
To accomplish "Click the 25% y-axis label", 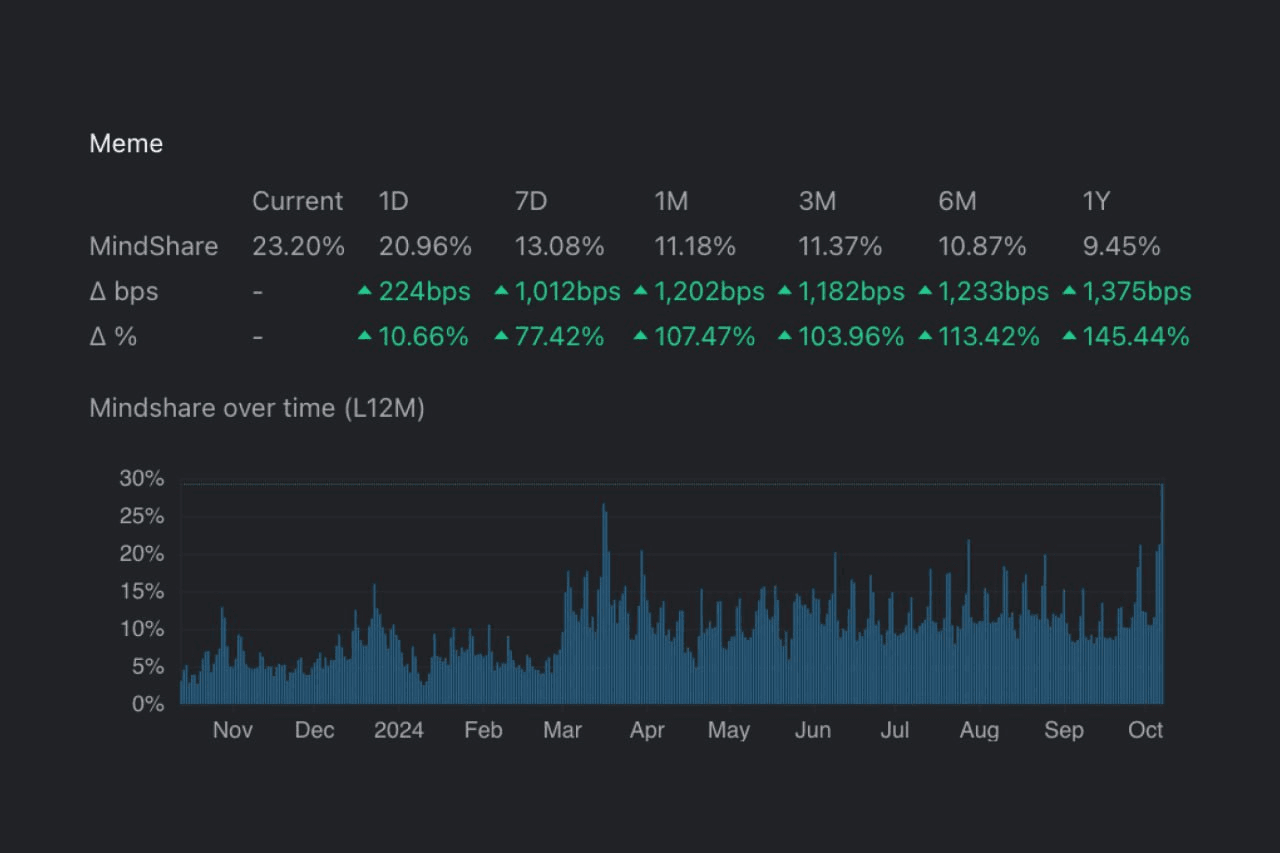I will (x=142, y=516).
